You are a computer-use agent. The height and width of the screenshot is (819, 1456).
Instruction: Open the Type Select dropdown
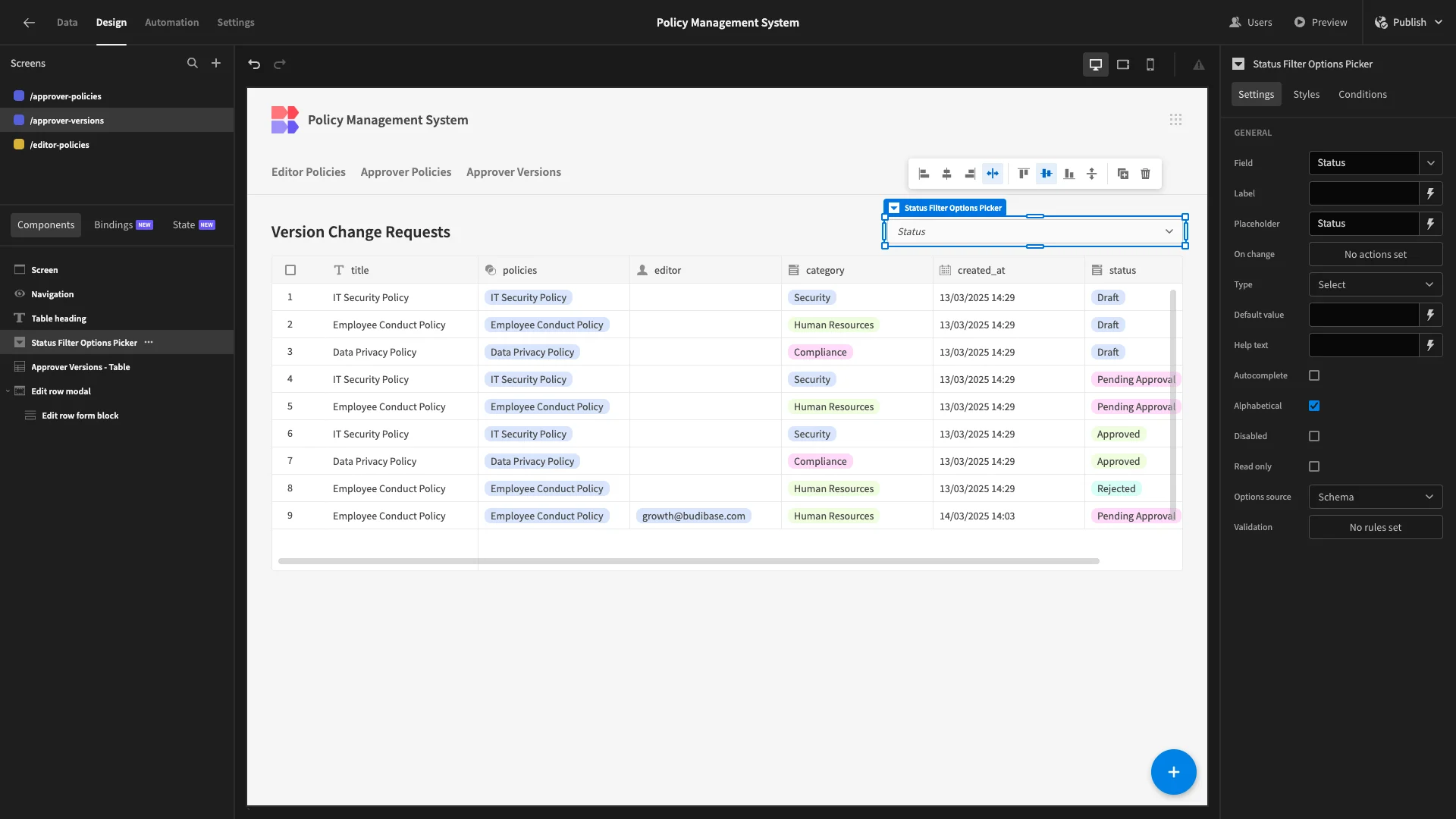[x=1376, y=284]
